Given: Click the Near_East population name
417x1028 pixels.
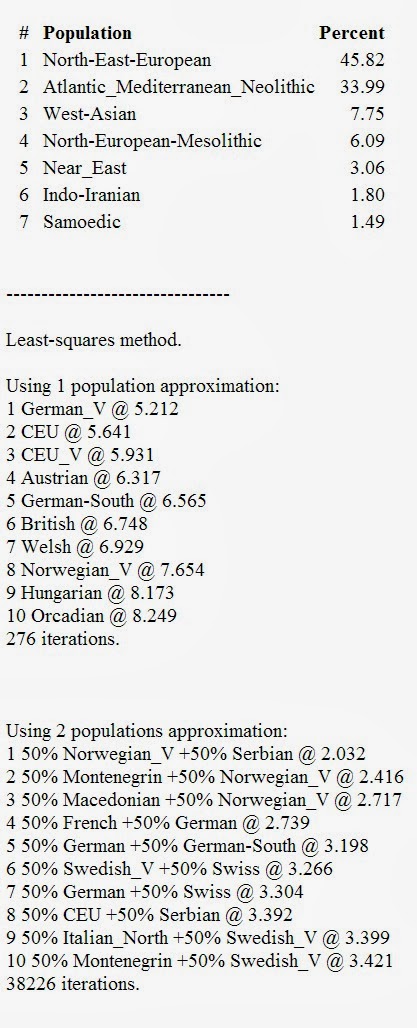Looking at the screenshot, I should point(85,168).
